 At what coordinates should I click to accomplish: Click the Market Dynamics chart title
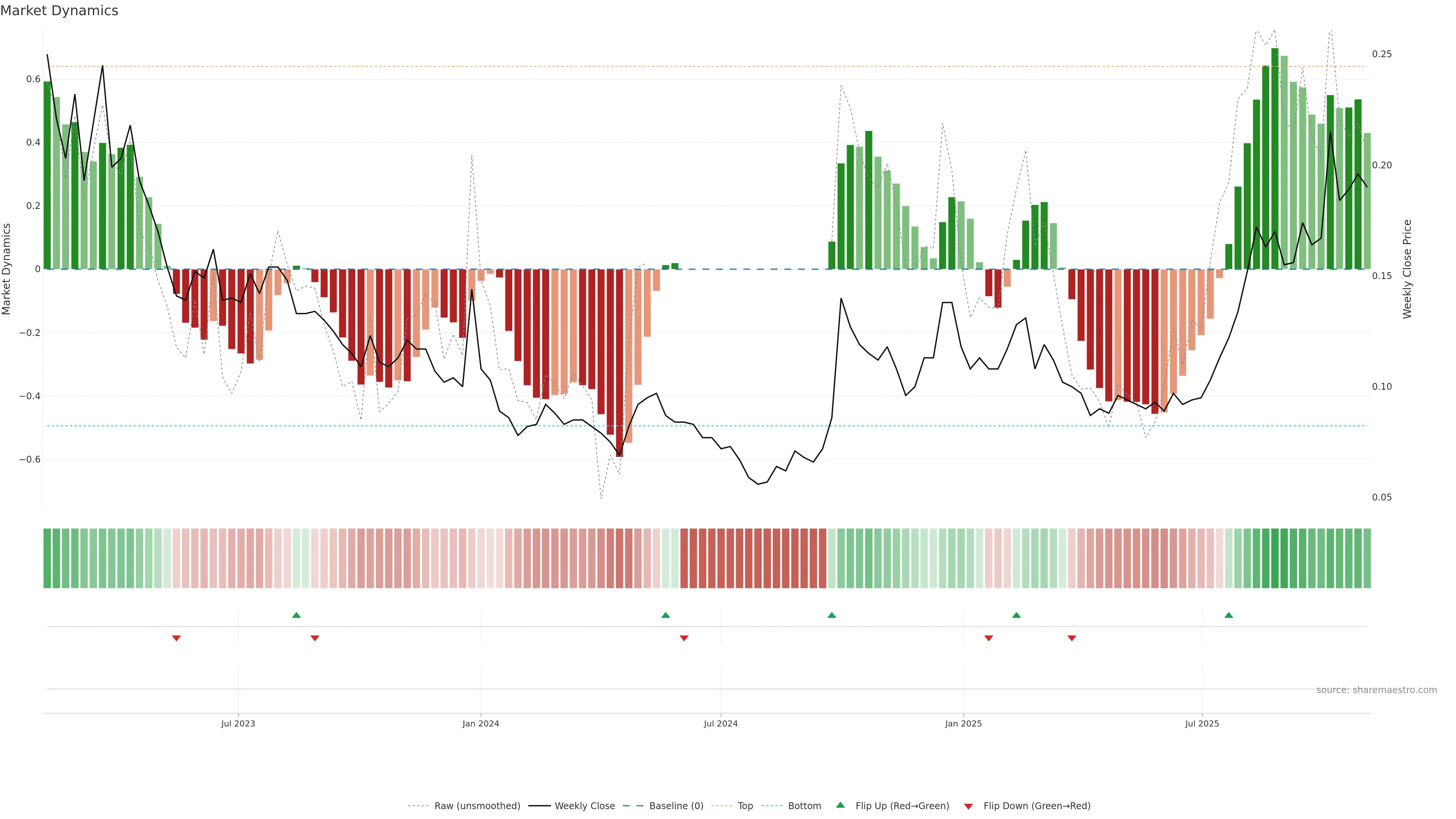(x=60, y=11)
